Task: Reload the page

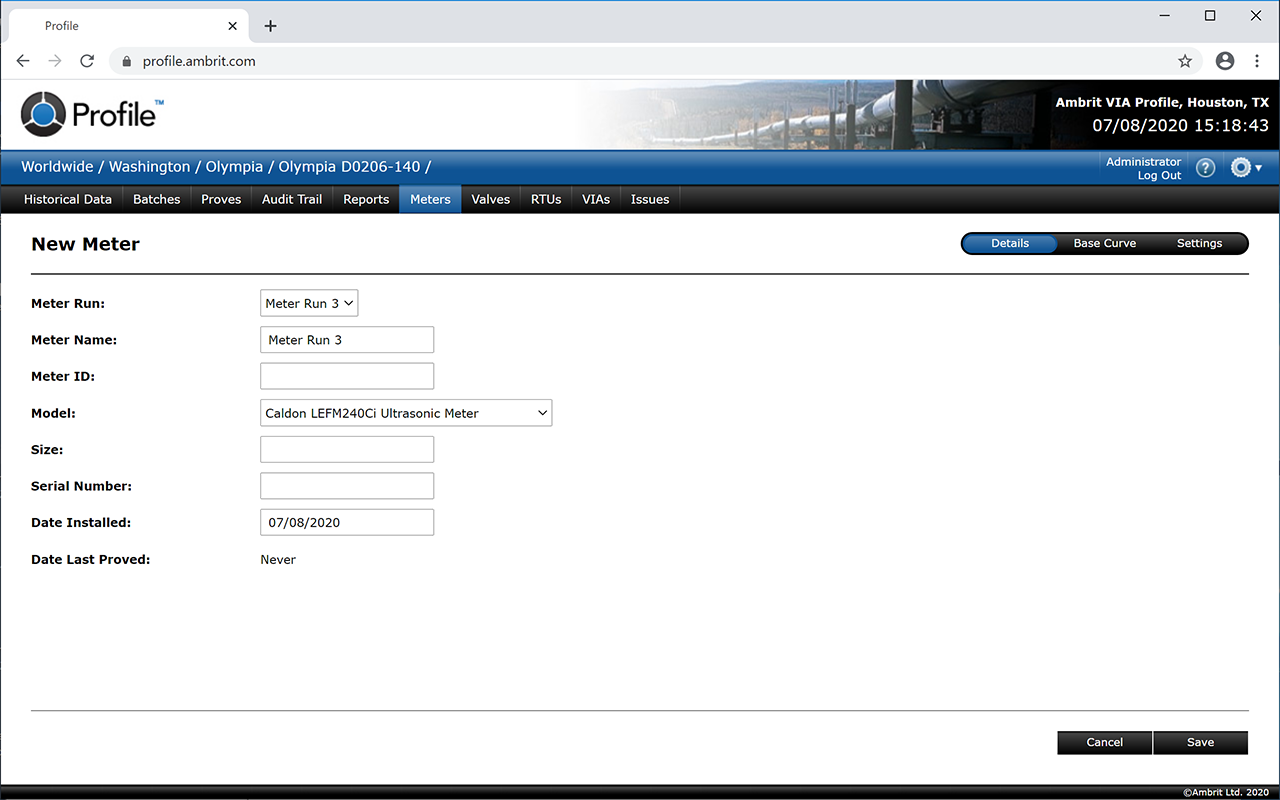Action: coord(87,61)
